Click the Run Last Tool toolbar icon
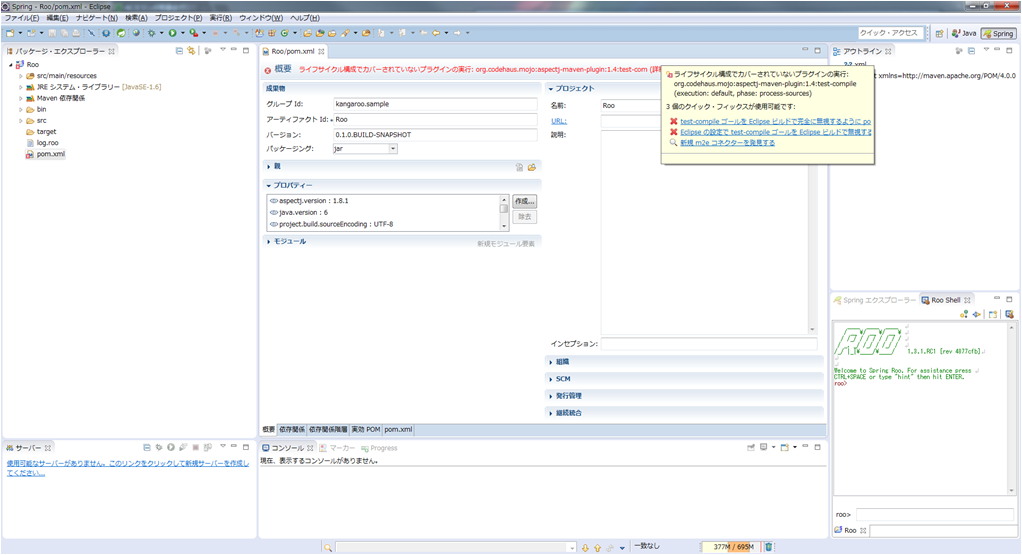 point(194,33)
